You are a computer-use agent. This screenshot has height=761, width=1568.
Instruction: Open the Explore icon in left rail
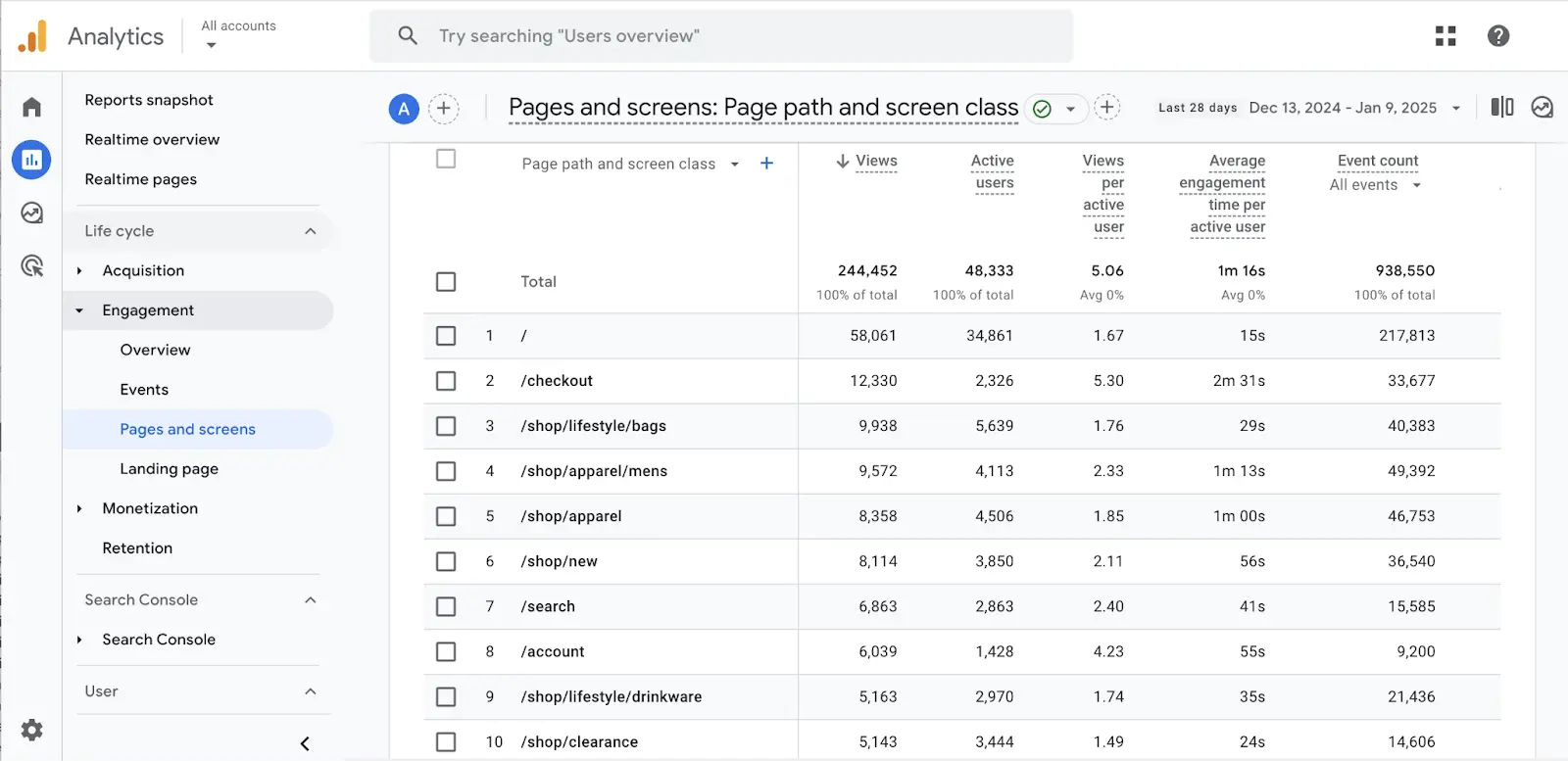pos(31,213)
